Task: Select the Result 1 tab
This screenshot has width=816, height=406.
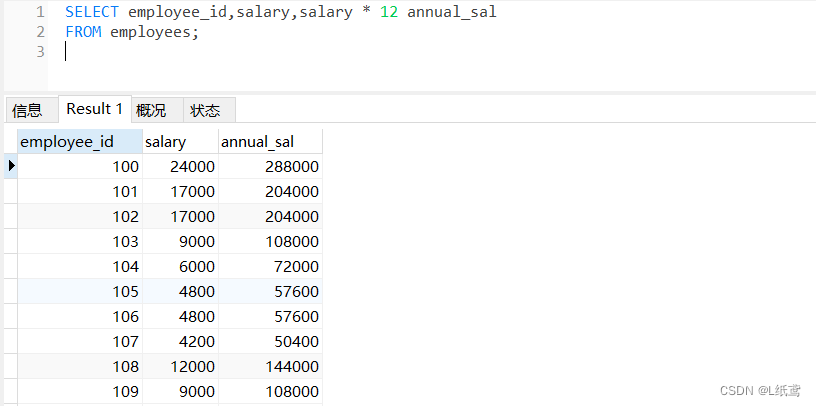Action: click(95, 109)
